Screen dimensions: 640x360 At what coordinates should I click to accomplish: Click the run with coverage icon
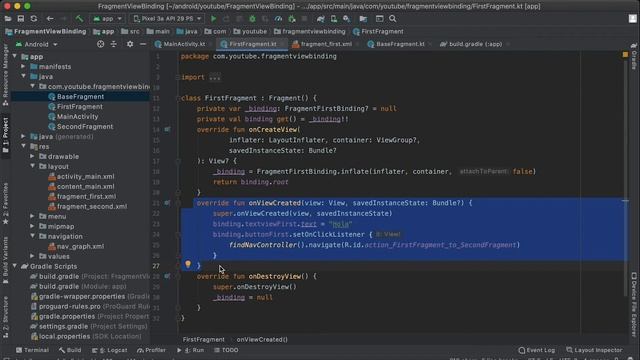point(265,19)
